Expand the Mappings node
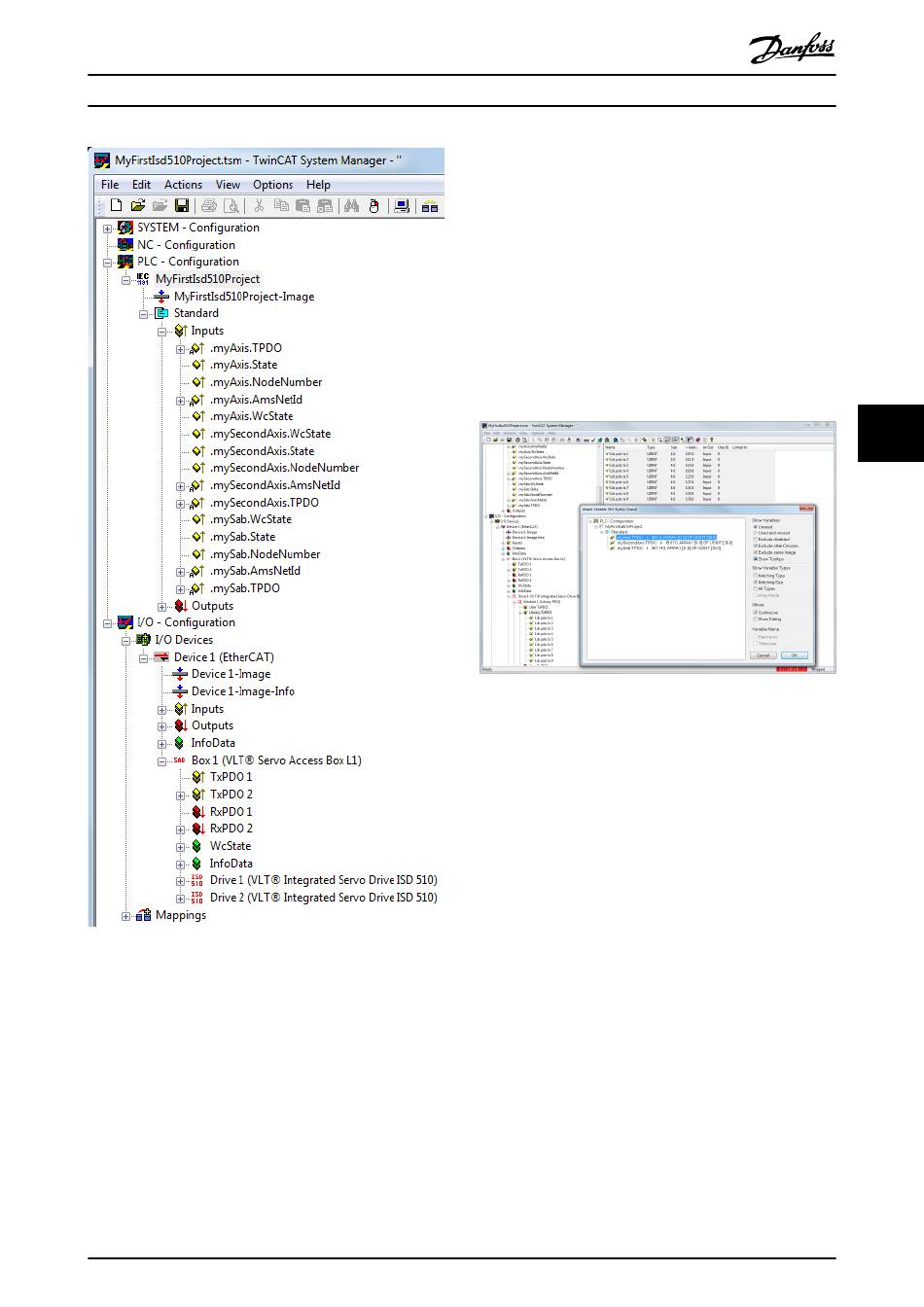Viewport: 924px width, 1307px height. [125, 916]
